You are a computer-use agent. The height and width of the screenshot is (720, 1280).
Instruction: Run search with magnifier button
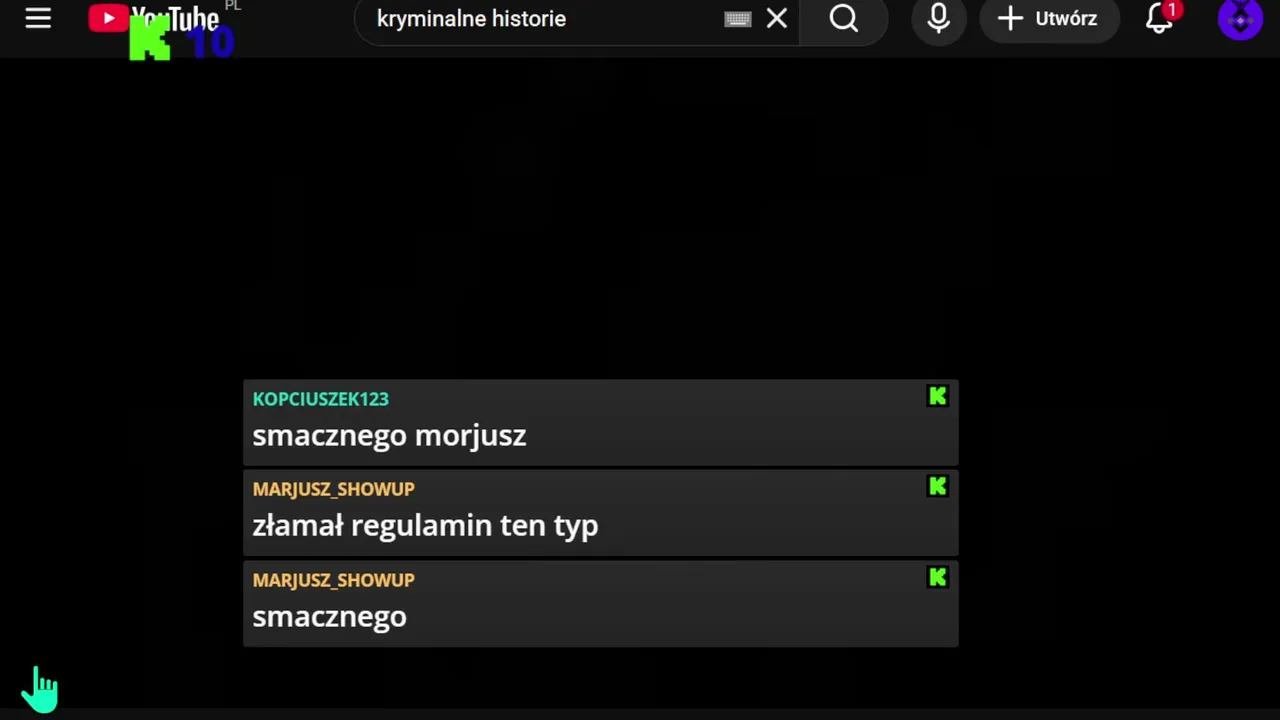coord(844,19)
